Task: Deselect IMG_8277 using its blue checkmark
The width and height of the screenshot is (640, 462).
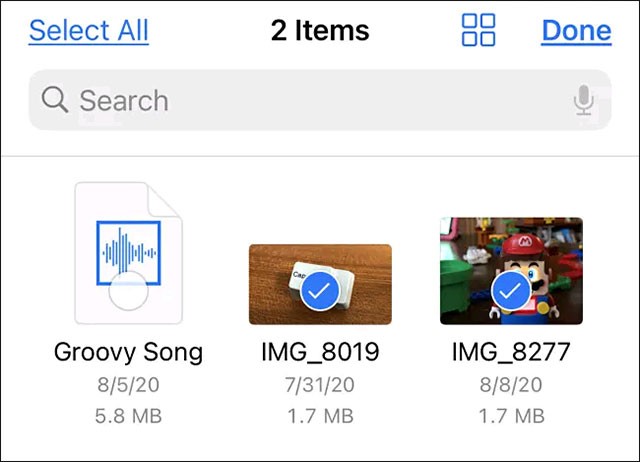Action: [x=512, y=292]
